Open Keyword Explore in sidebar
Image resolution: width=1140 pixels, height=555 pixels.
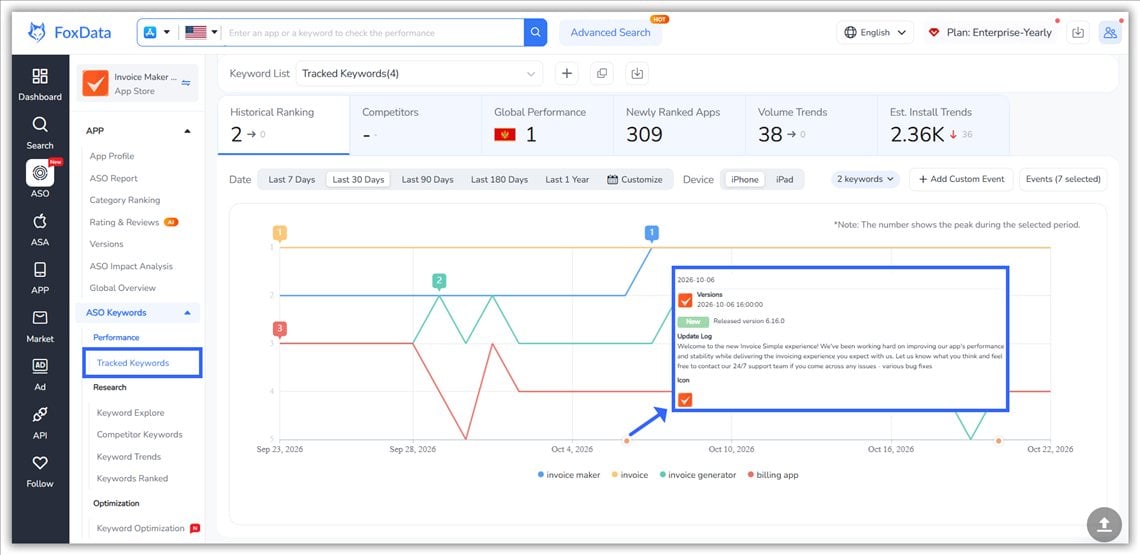tap(130, 412)
